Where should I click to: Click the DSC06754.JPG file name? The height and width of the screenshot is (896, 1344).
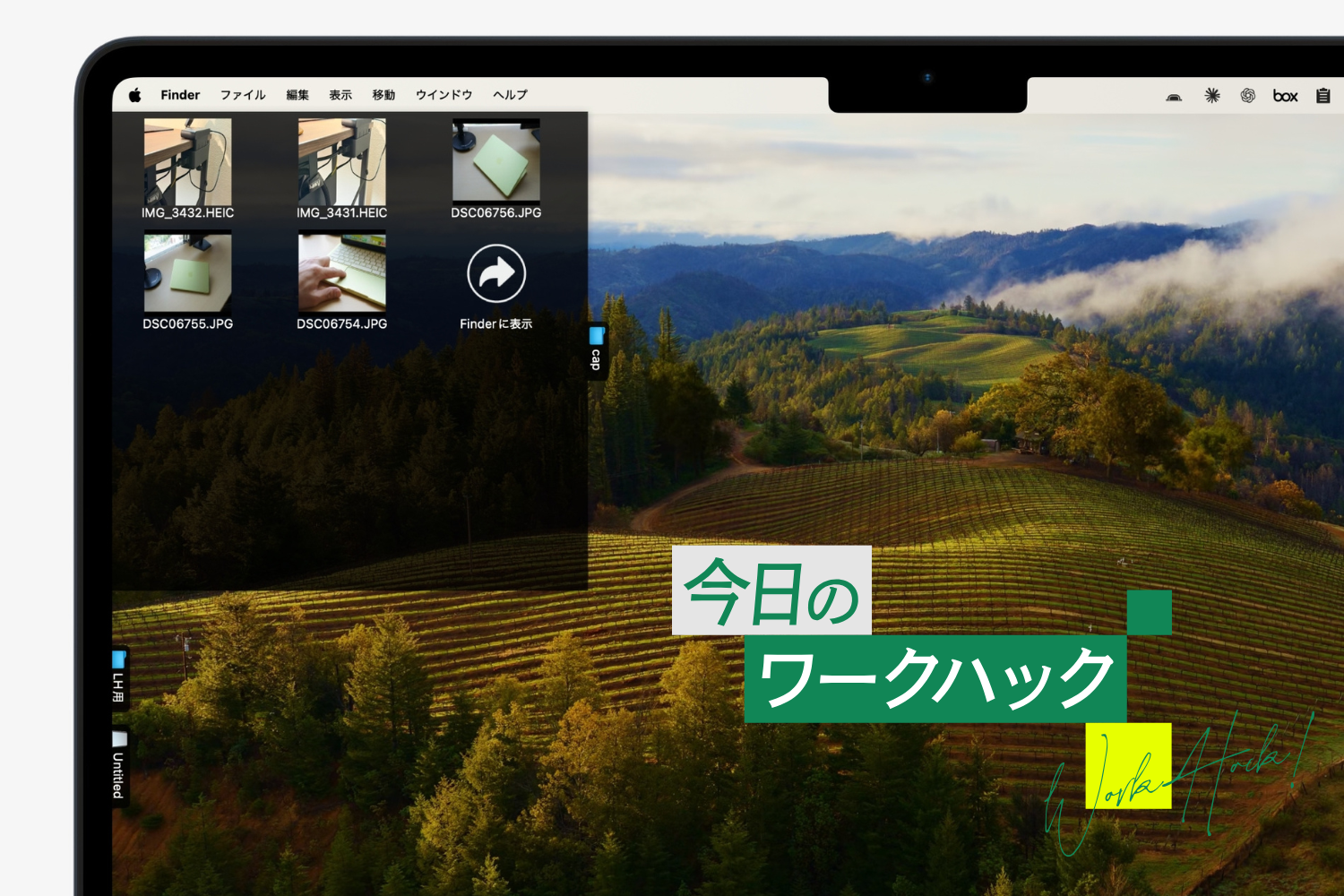(x=342, y=324)
